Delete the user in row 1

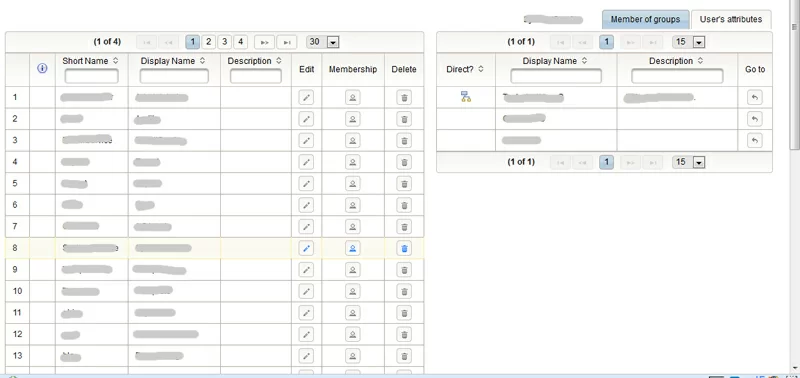coord(404,97)
